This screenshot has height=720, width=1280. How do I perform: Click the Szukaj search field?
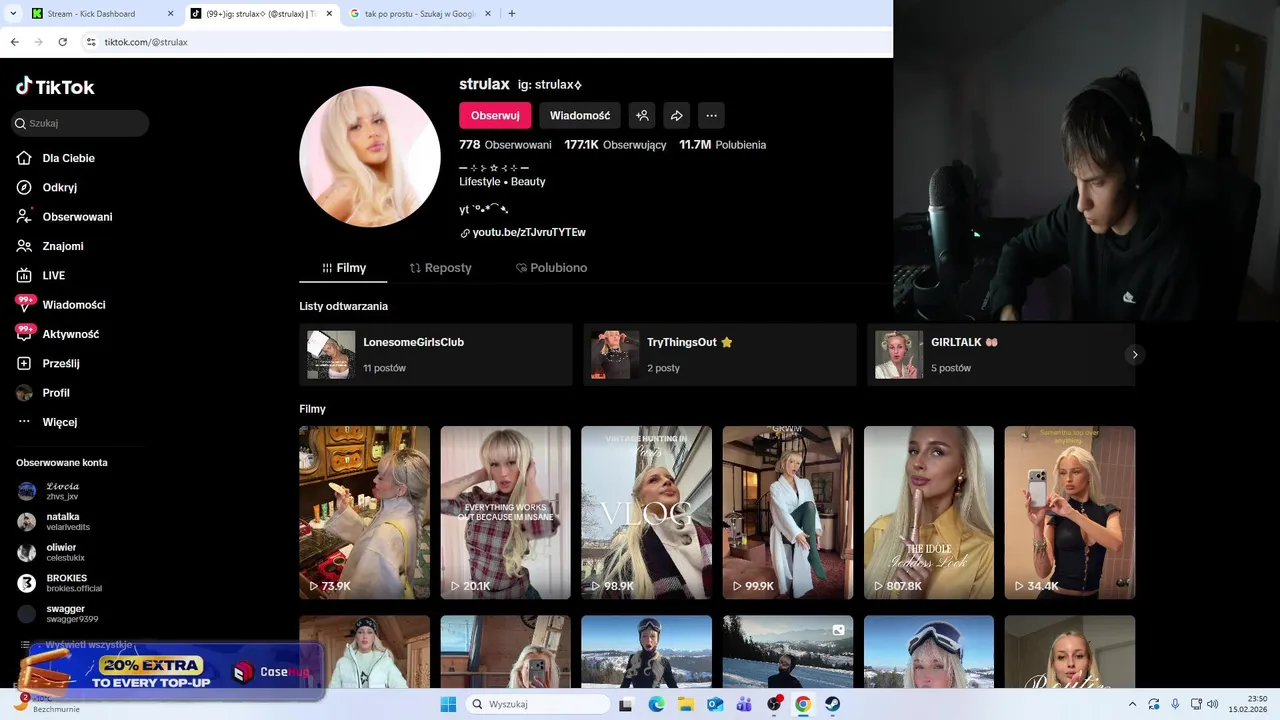(80, 123)
